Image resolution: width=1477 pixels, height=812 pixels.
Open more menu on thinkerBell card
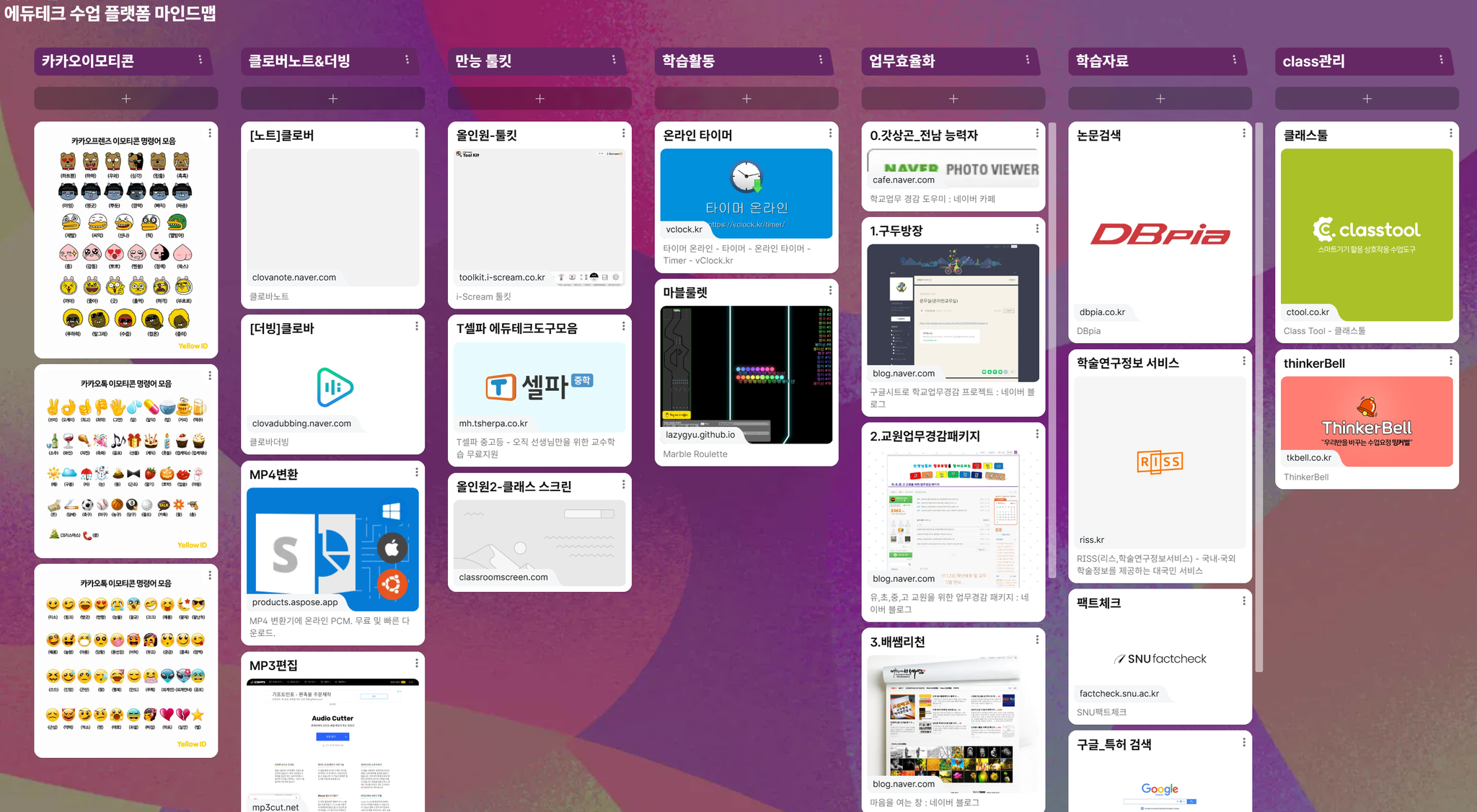[1450, 361]
